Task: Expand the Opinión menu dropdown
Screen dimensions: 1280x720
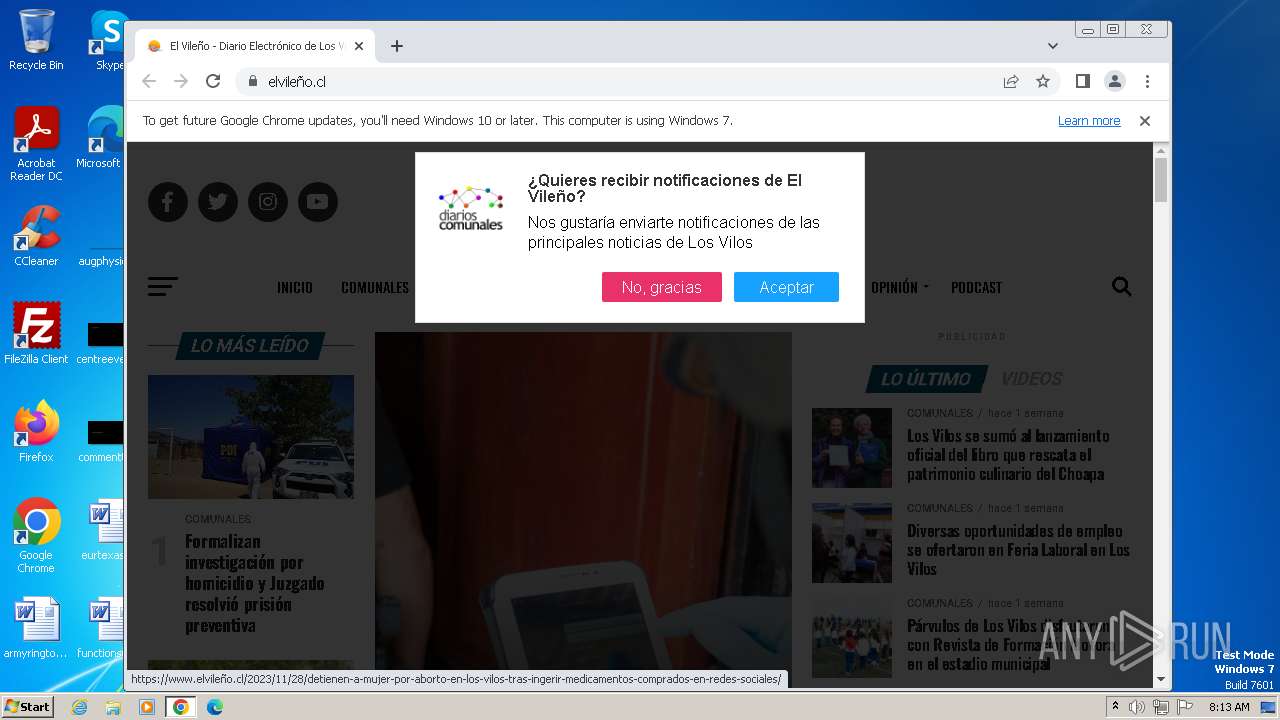Action: [x=900, y=287]
